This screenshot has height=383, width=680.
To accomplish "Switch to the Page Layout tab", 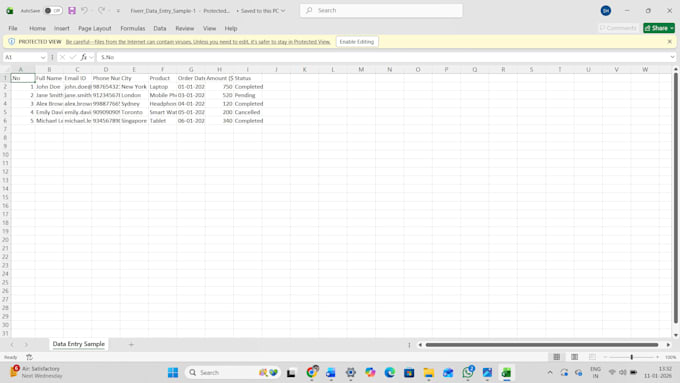I will click(95, 28).
